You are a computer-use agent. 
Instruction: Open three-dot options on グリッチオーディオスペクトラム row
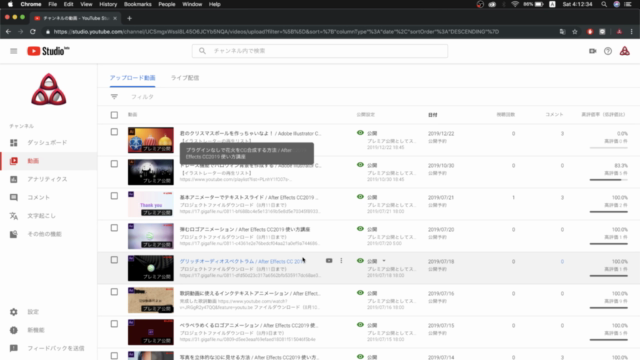pyautogui.click(x=341, y=260)
